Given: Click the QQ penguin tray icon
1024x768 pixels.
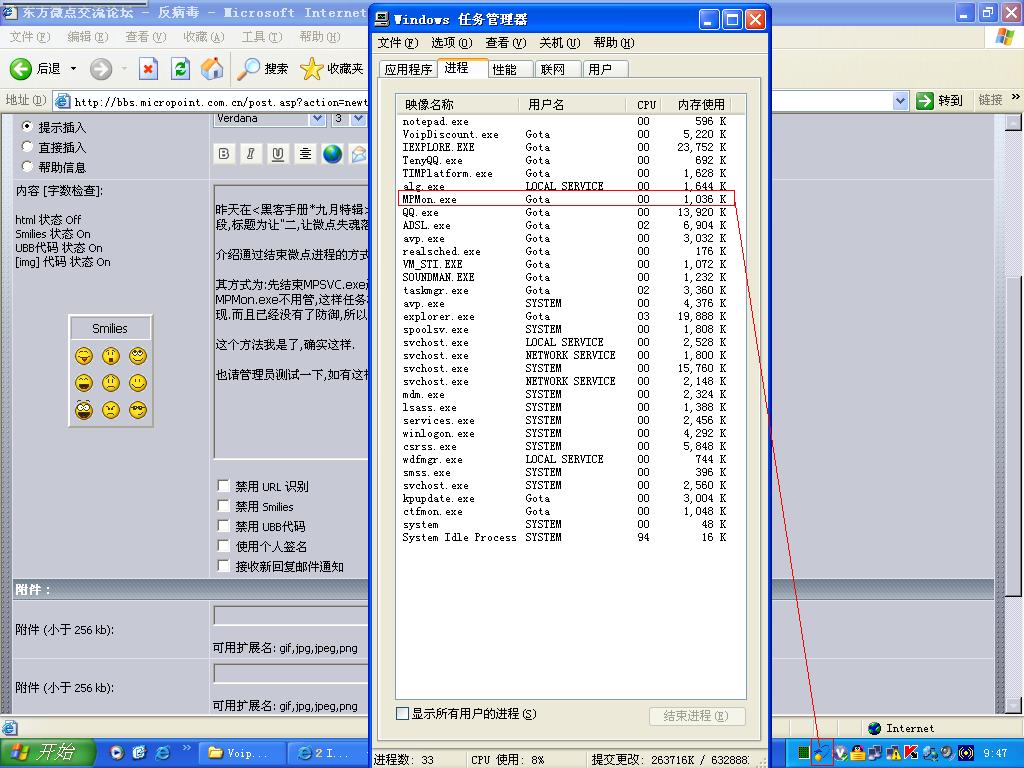Looking at the screenshot, I should click(x=858, y=753).
